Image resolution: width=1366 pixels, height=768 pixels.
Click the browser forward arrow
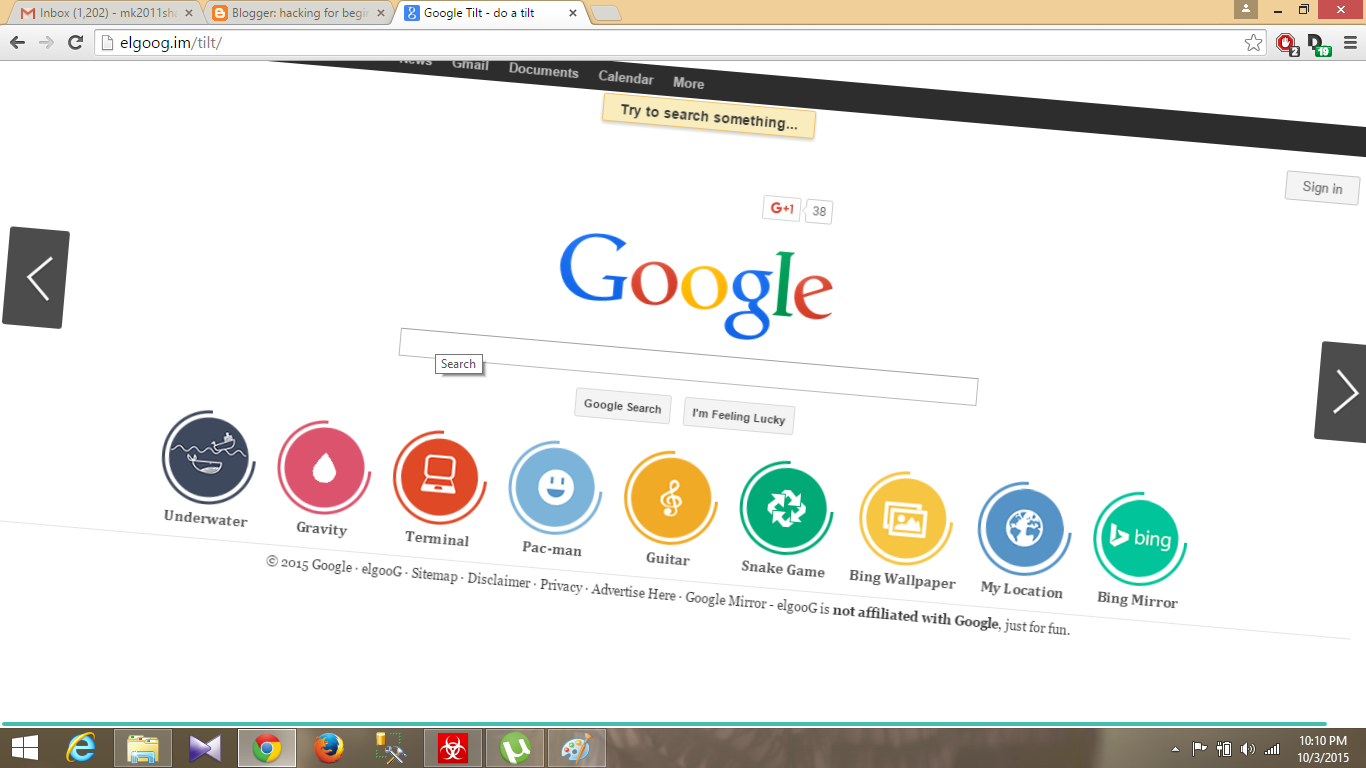click(46, 42)
